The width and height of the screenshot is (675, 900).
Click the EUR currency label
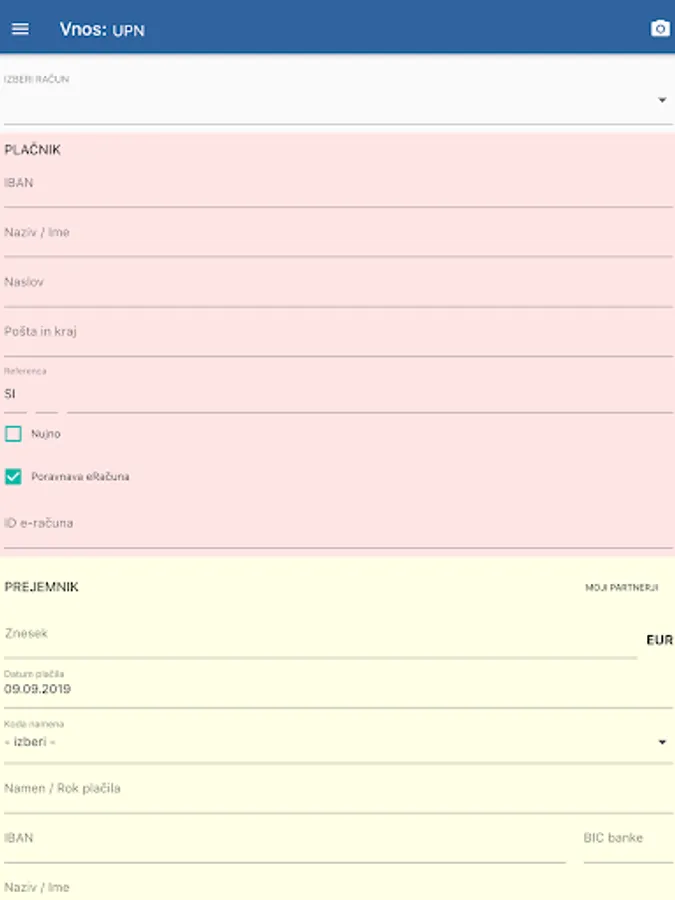pyautogui.click(x=659, y=640)
